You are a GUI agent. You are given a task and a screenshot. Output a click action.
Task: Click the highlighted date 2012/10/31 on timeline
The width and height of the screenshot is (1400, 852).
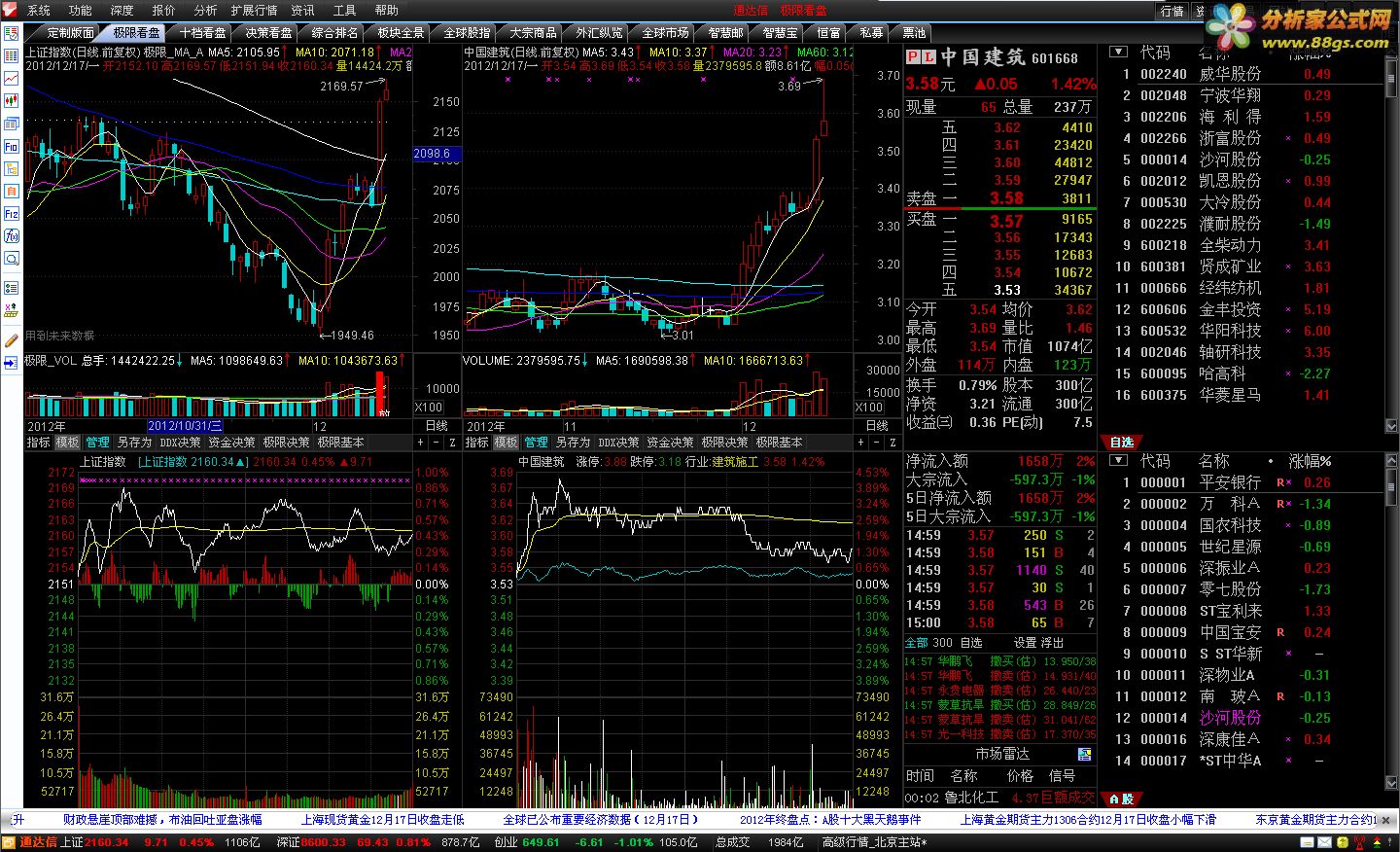click(185, 426)
